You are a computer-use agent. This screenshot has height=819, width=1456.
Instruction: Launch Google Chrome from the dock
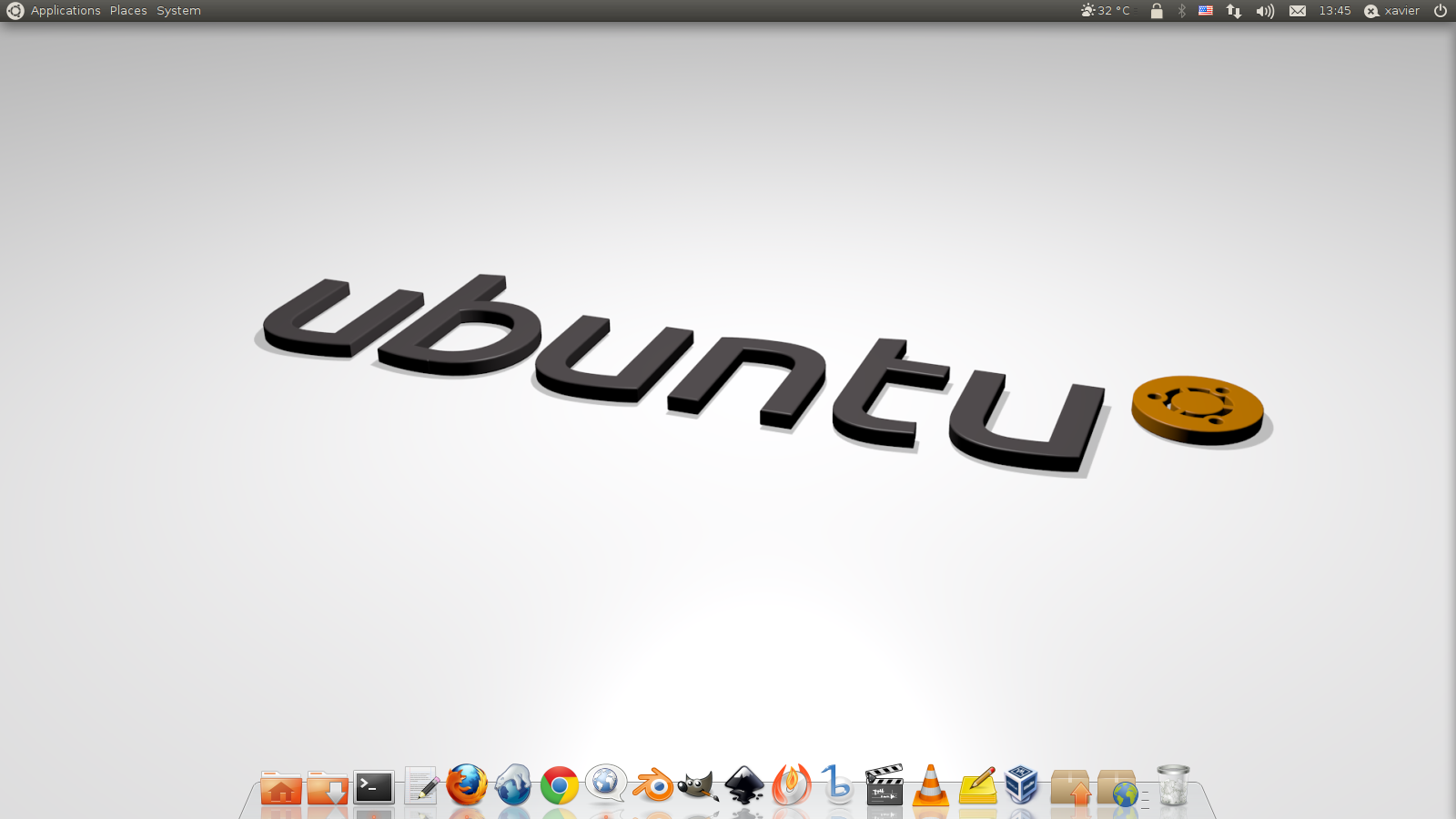tap(560, 785)
